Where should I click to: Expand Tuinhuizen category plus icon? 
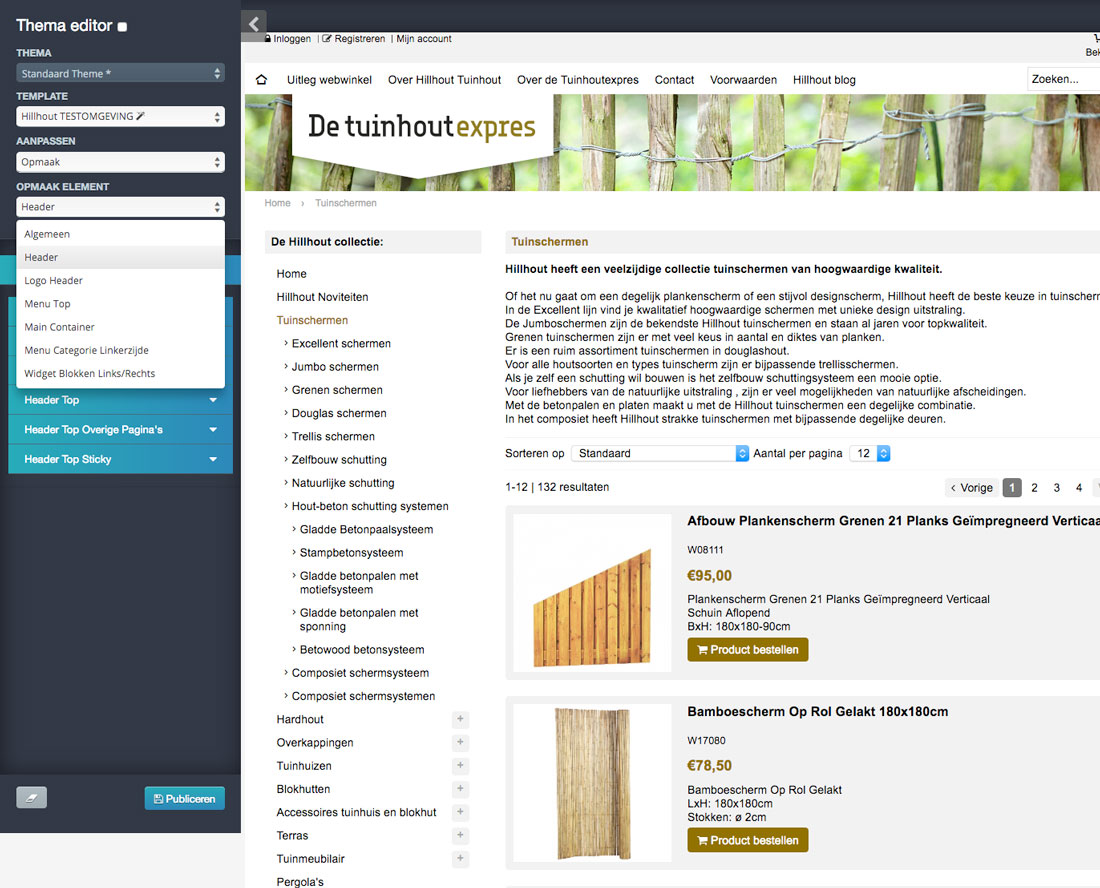point(460,765)
